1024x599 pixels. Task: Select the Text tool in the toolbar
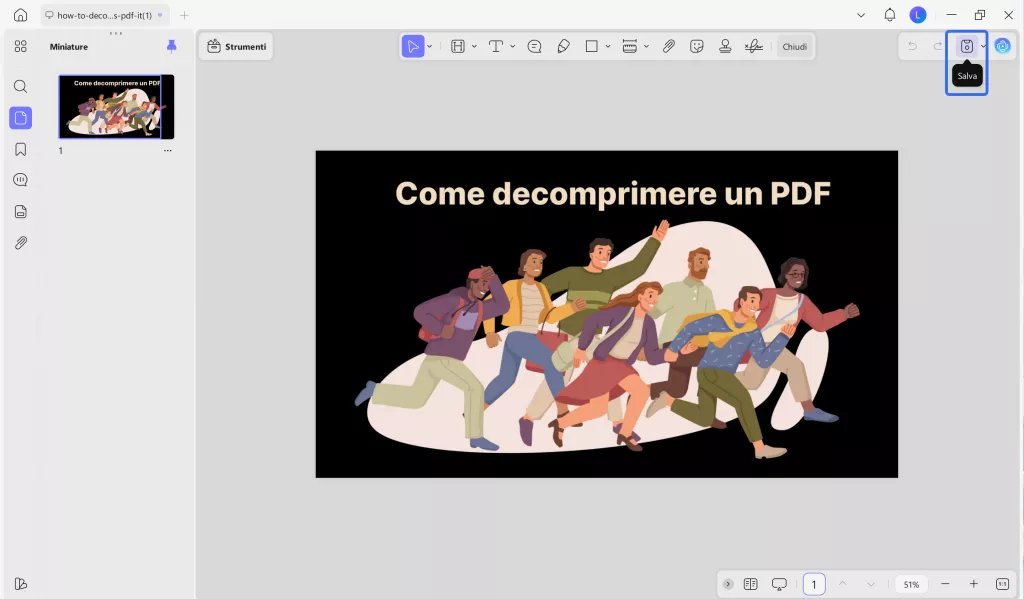point(497,46)
